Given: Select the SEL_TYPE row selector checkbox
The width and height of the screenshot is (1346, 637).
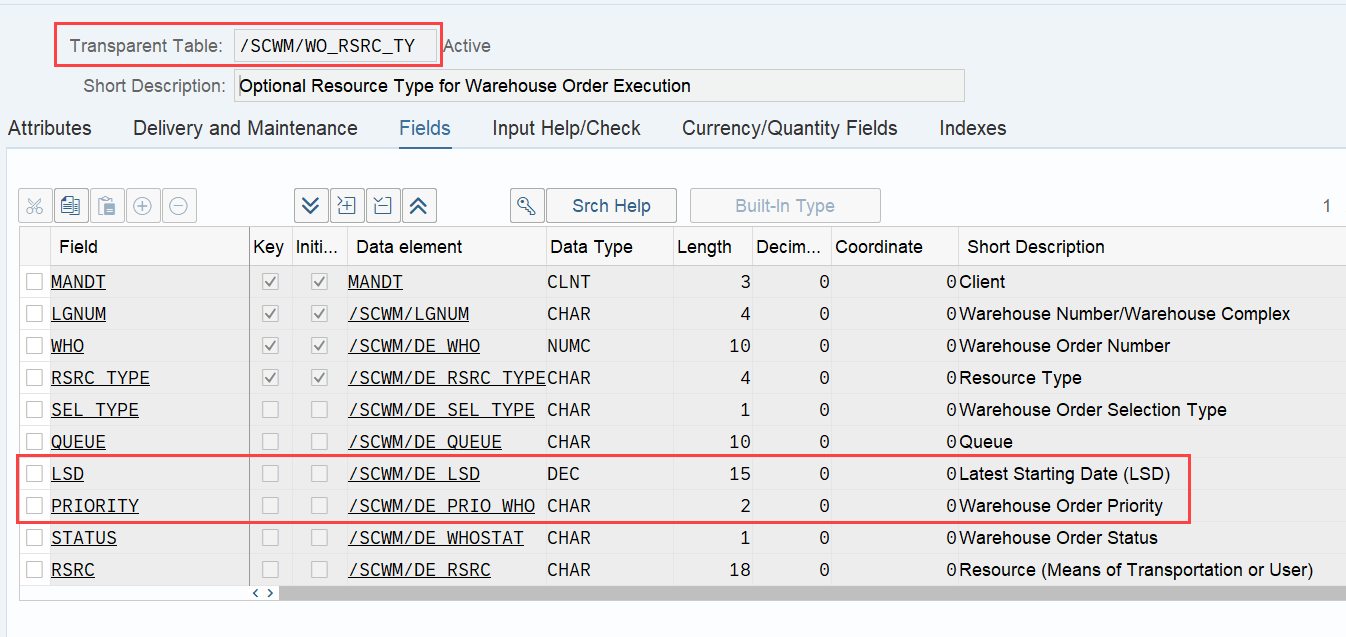Looking at the screenshot, I should 35,410.
